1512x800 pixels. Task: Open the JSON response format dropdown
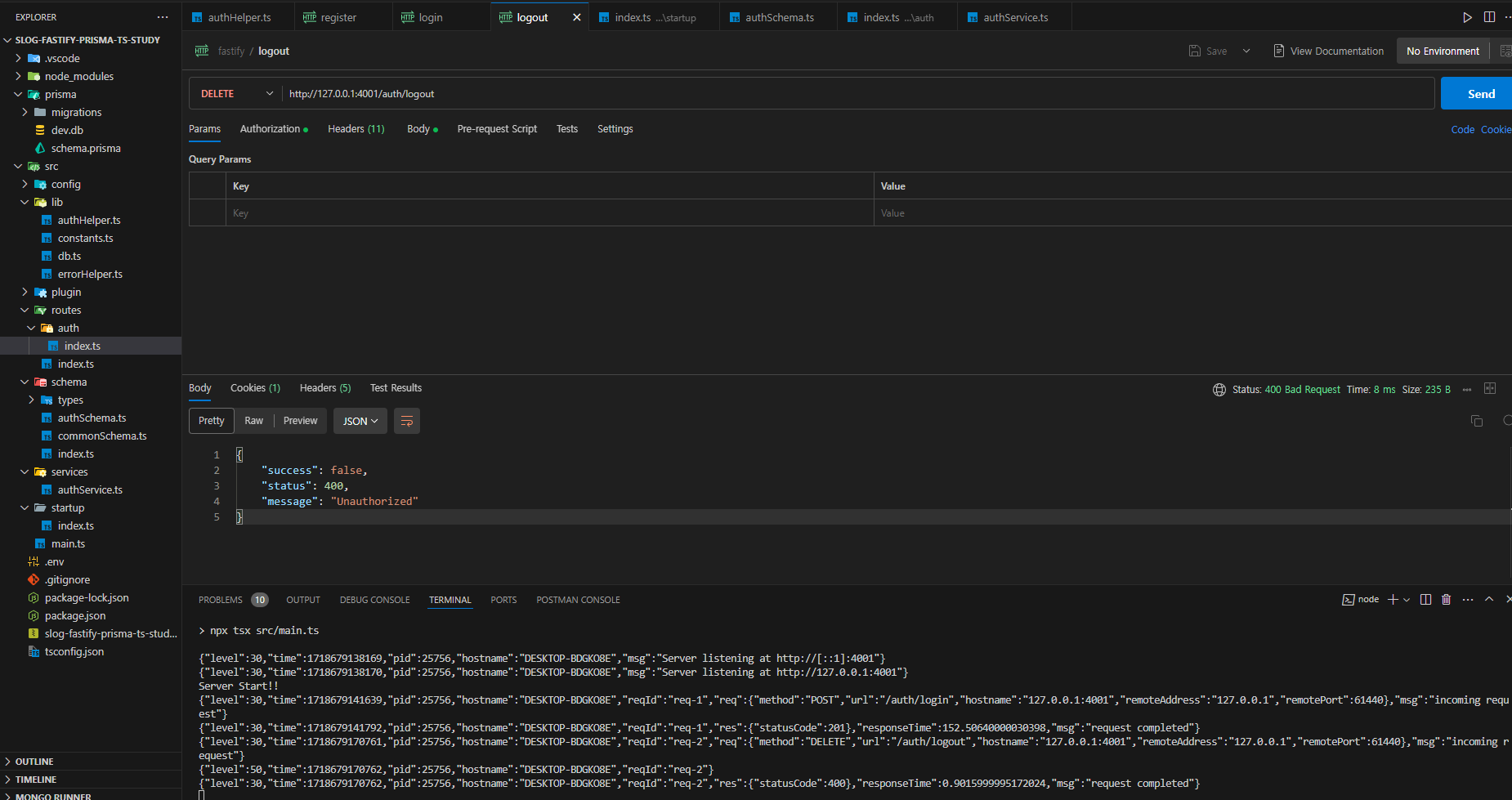360,421
